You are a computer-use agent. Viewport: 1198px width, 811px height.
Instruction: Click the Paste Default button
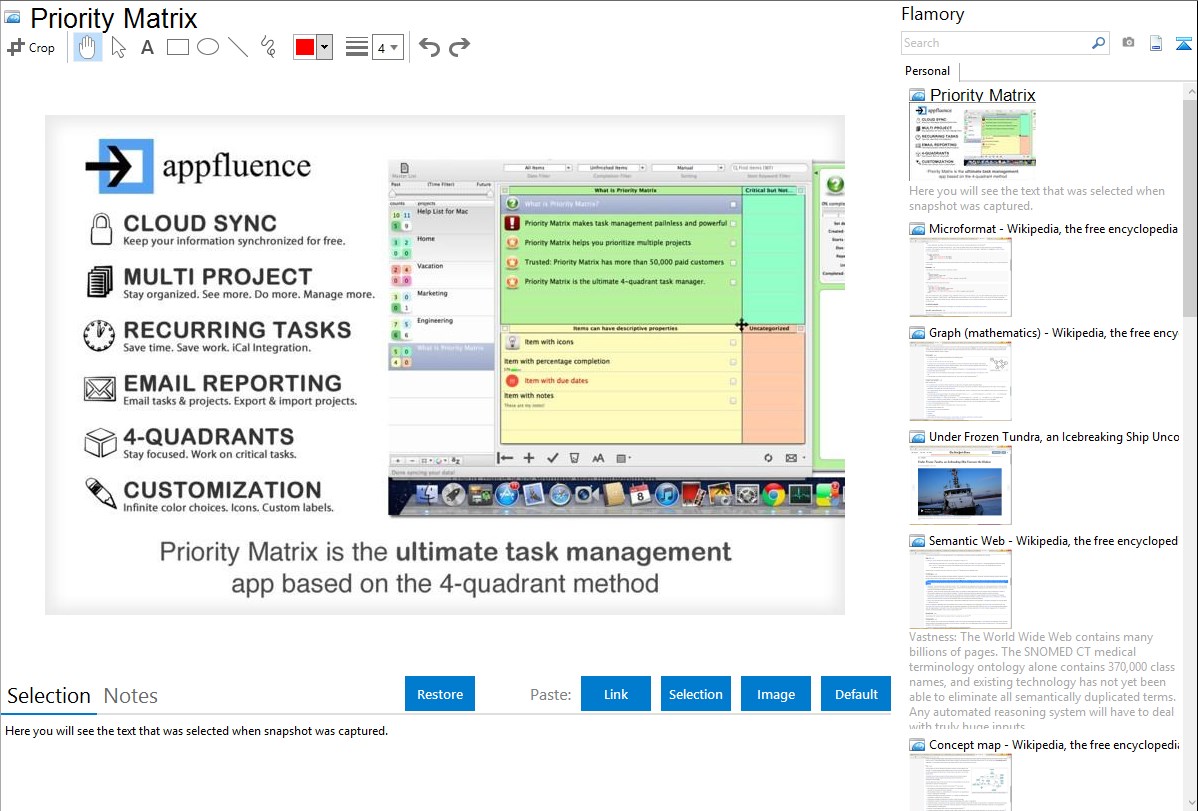[856, 694]
